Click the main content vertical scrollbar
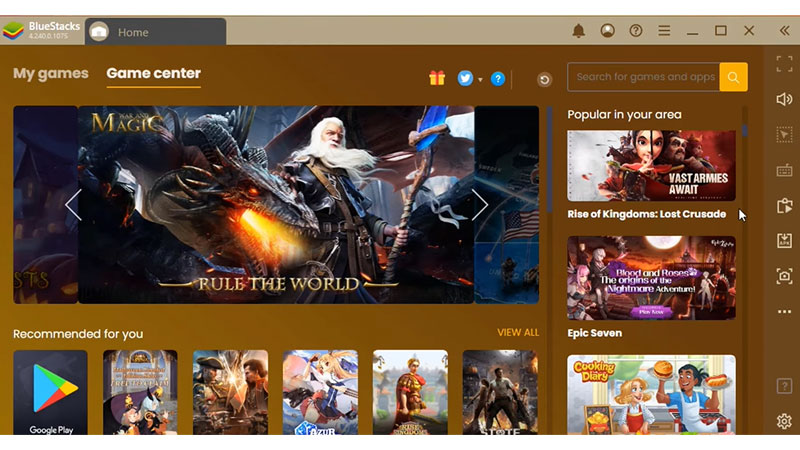800x450 pixels. (549, 159)
